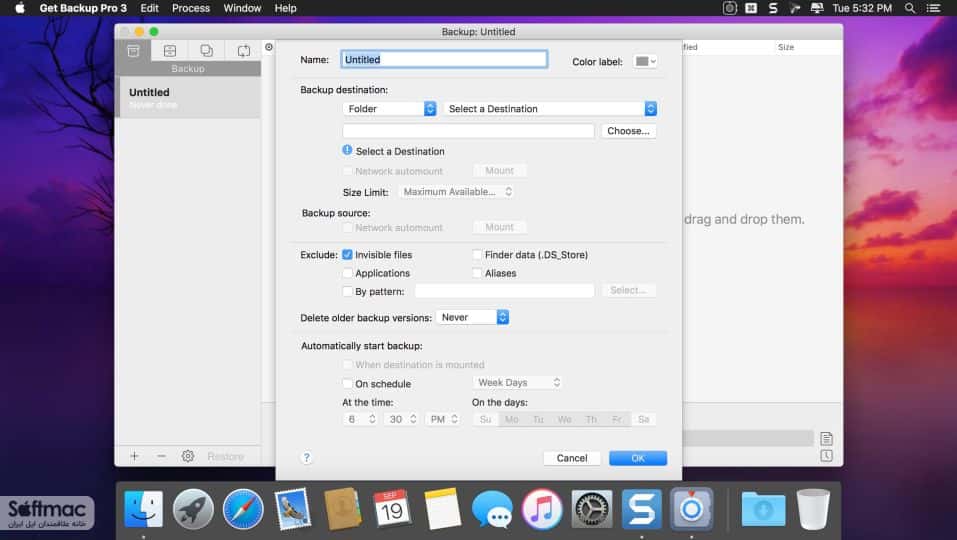This screenshot has width=957, height=540.
Task: Open Spotlight search in menu bar
Action: pos(909,8)
